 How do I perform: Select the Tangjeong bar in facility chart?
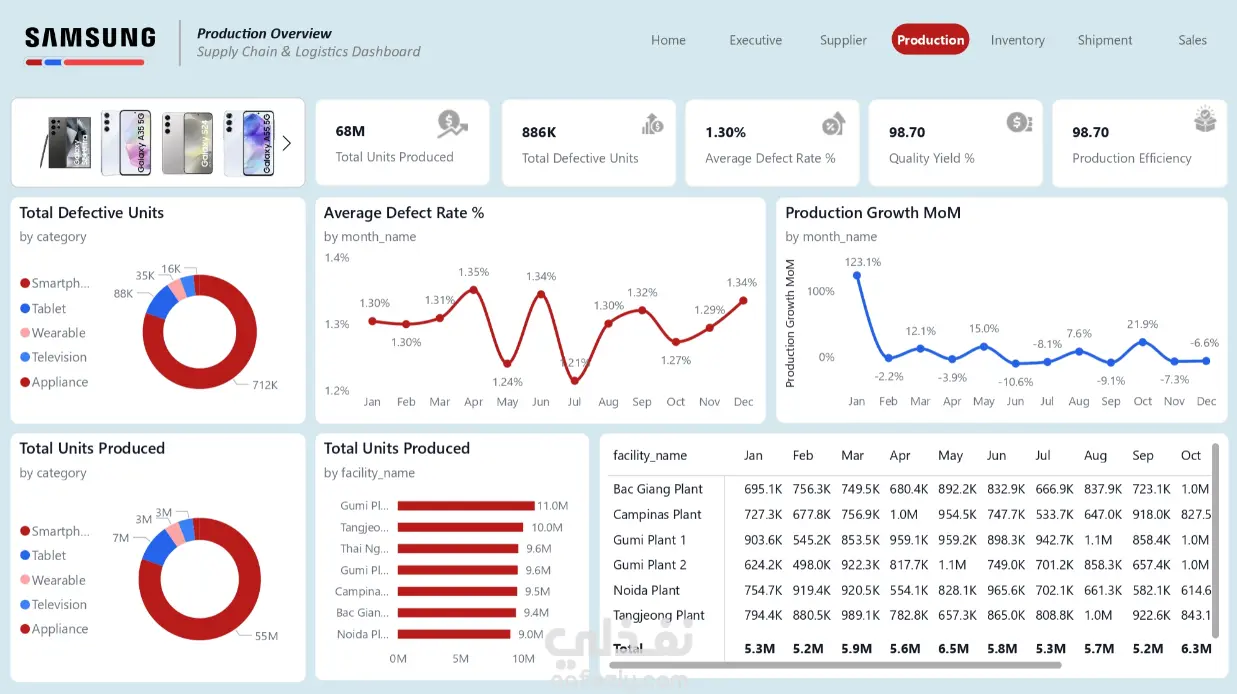point(460,527)
